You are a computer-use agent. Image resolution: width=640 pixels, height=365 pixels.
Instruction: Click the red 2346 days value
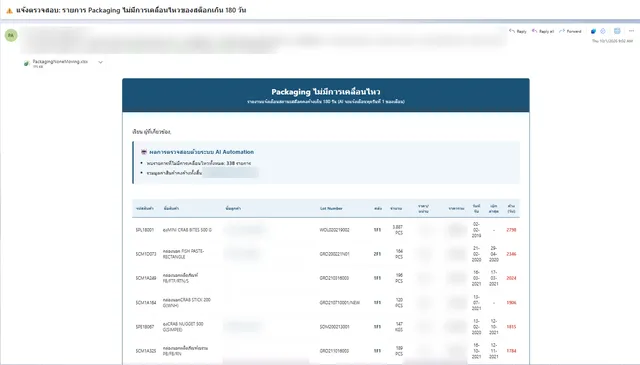click(511, 254)
